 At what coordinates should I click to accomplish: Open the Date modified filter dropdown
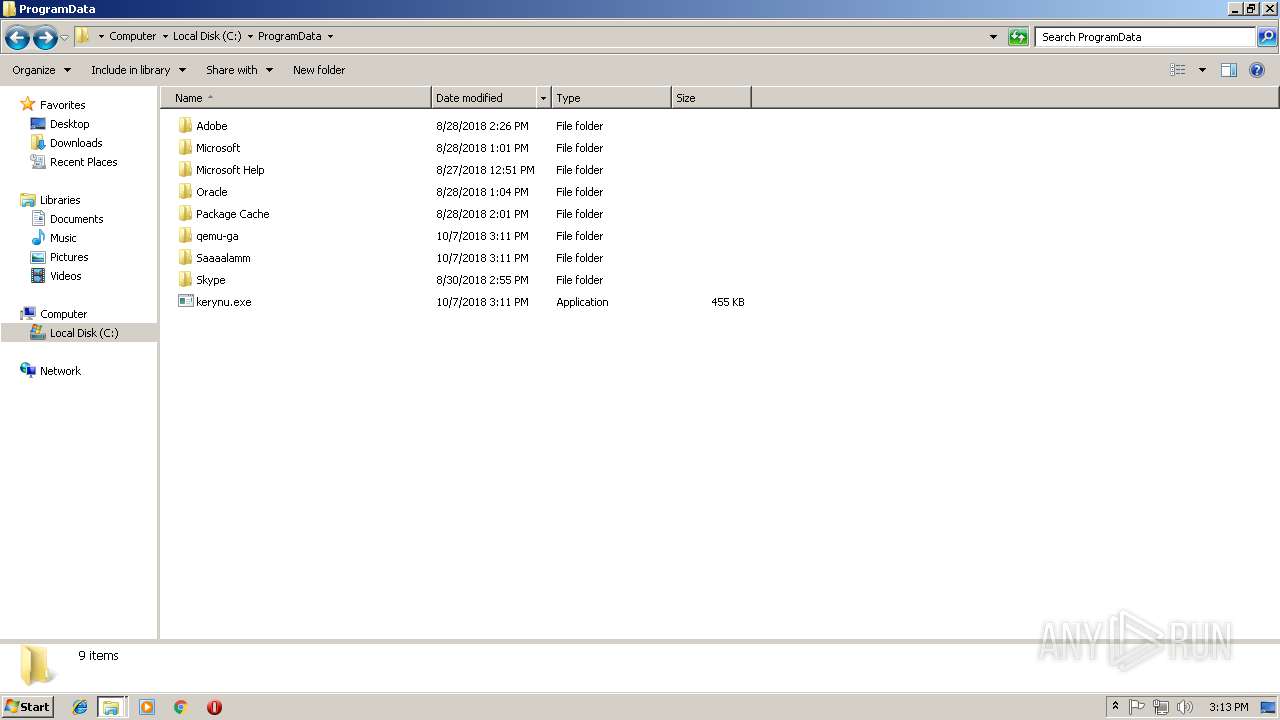[544, 98]
